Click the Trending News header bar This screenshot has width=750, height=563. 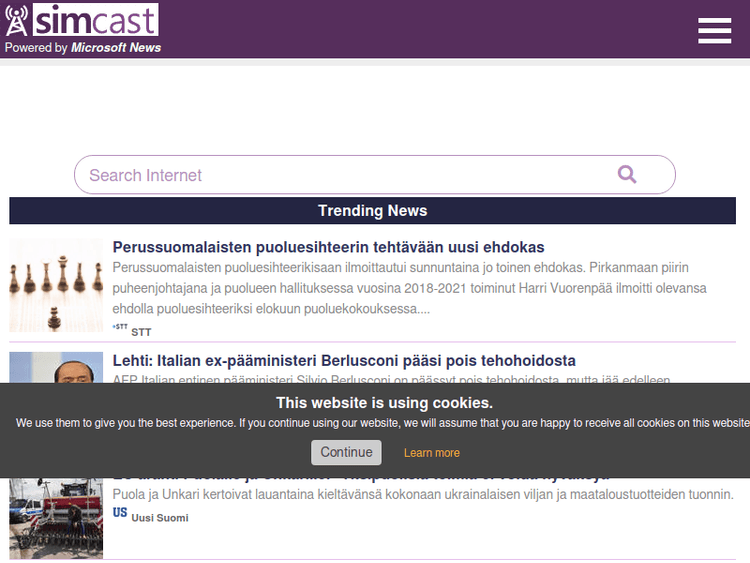(372, 211)
